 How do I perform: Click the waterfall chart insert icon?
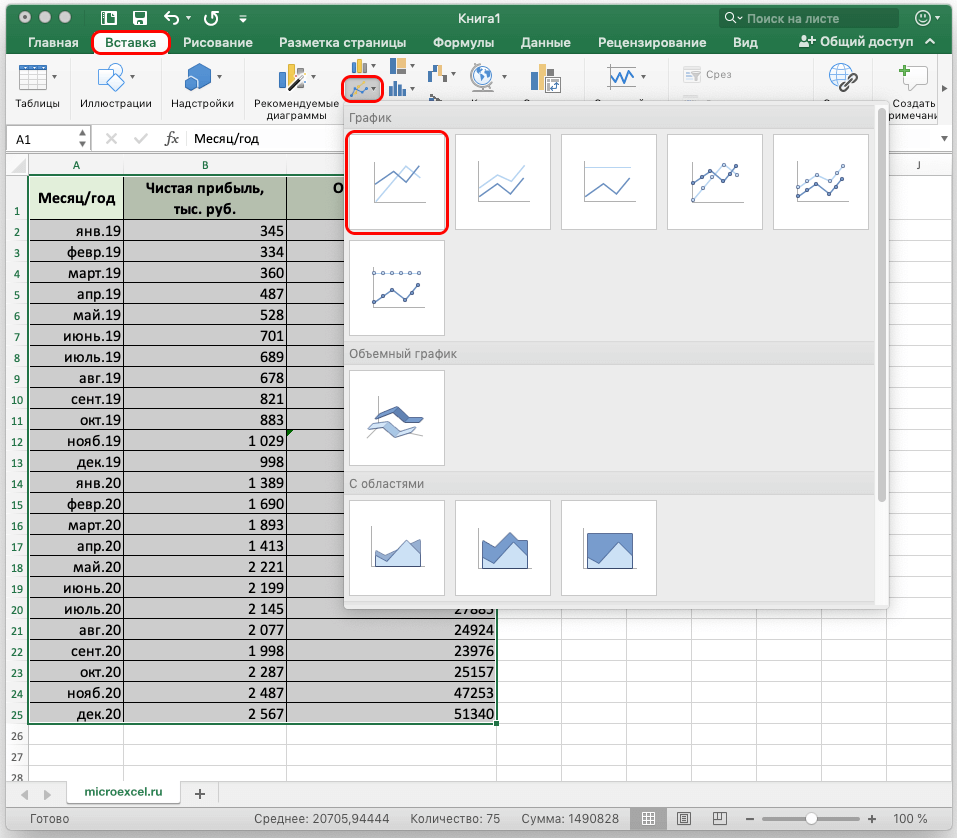click(x=437, y=74)
